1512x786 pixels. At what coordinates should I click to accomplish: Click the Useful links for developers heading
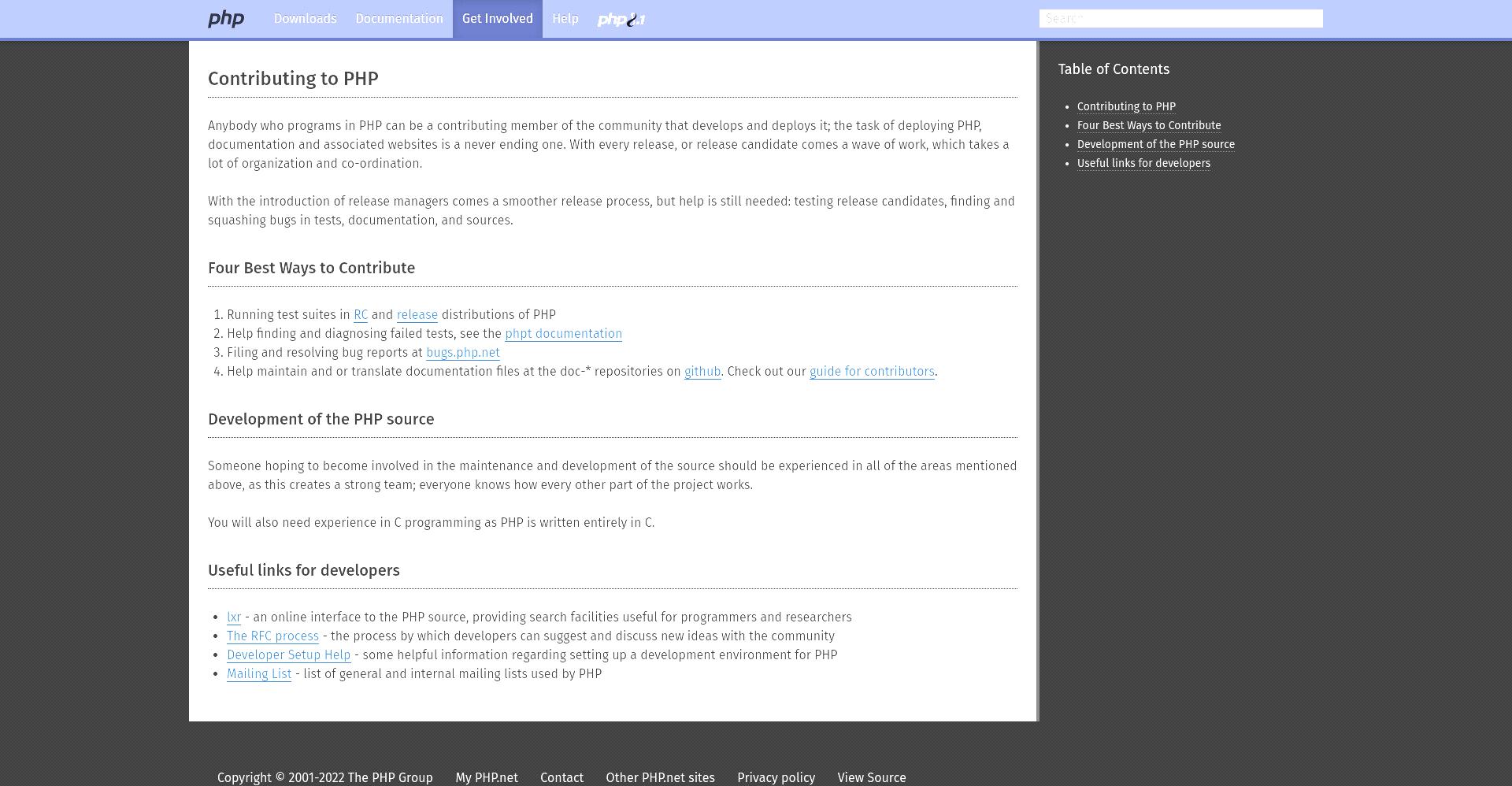[x=303, y=570]
